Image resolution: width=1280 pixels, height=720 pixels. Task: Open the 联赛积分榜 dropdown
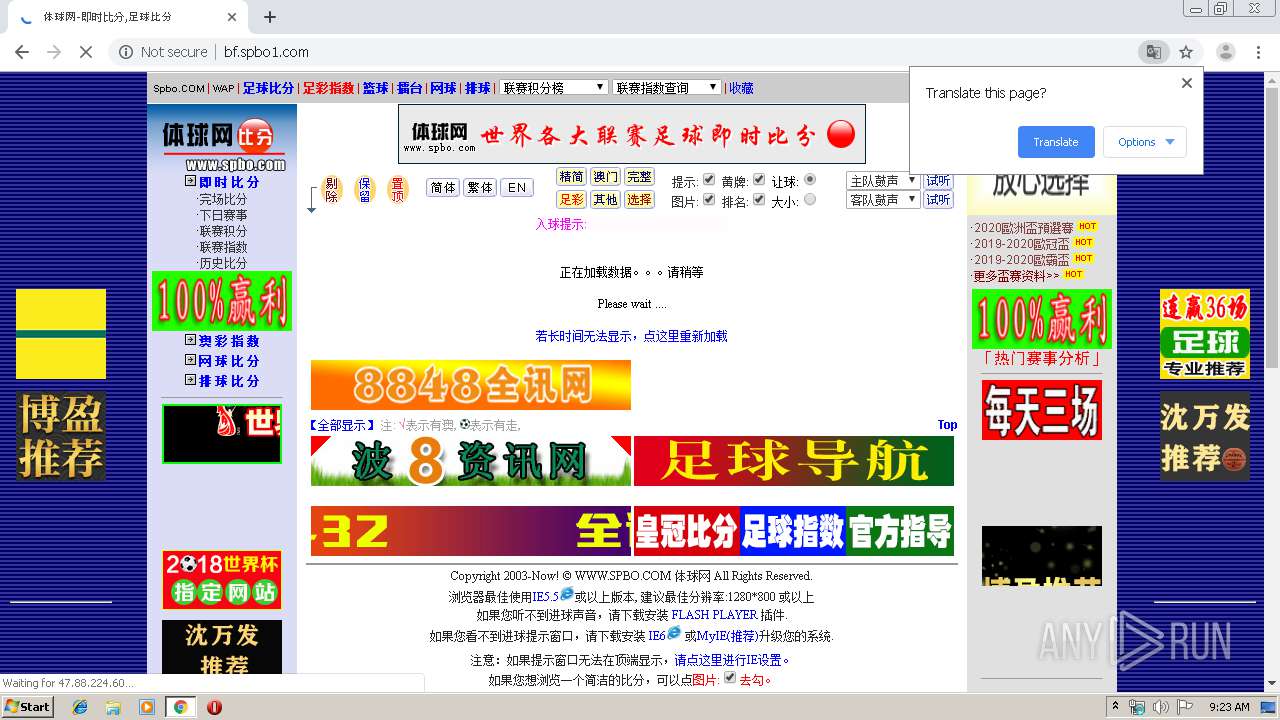pyautogui.click(x=554, y=87)
